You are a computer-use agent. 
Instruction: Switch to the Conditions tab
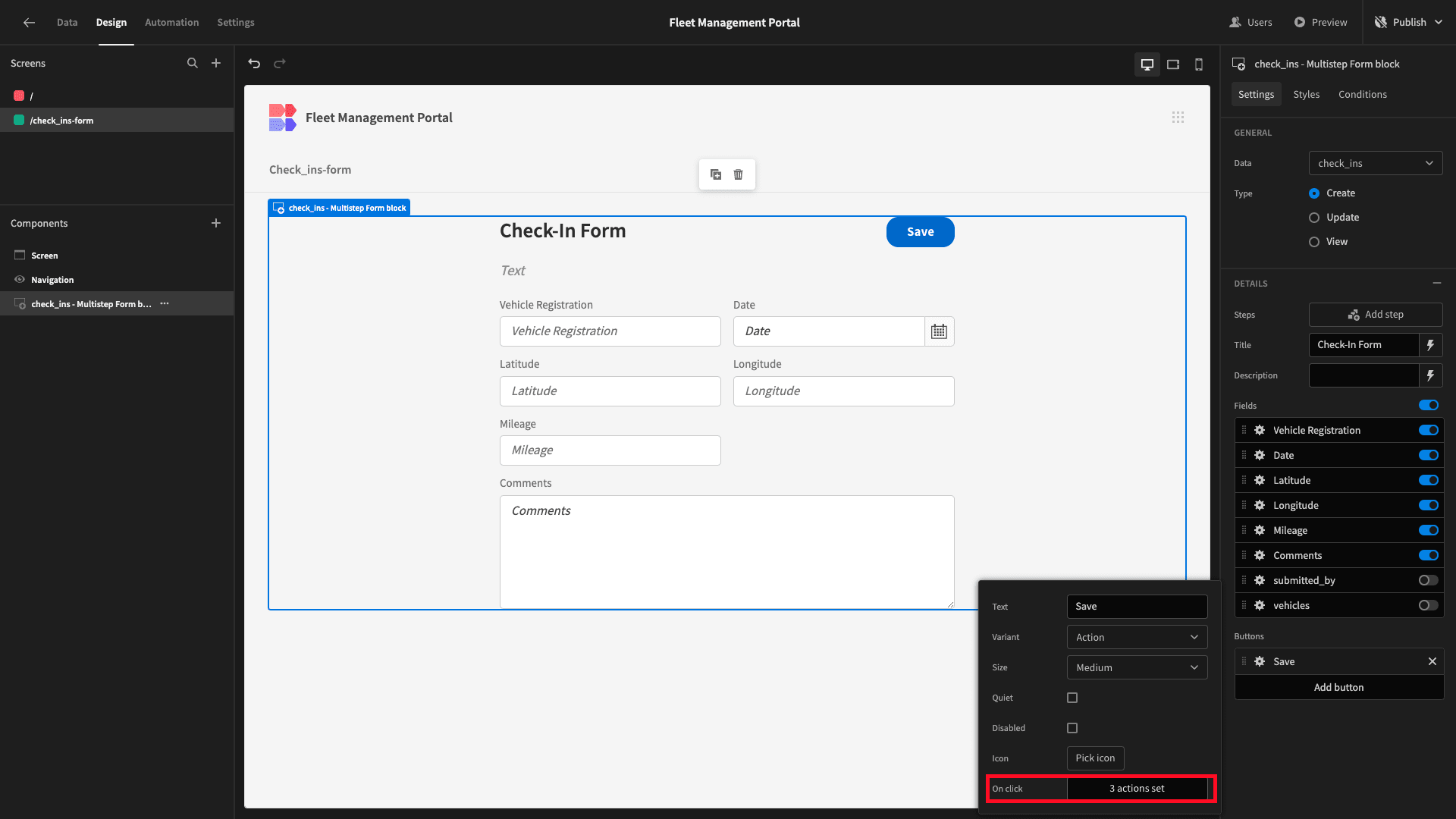(x=1363, y=94)
